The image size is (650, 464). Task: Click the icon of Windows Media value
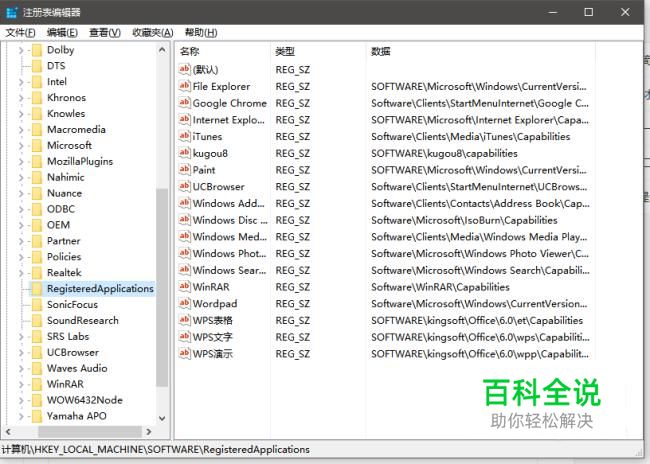(x=184, y=236)
